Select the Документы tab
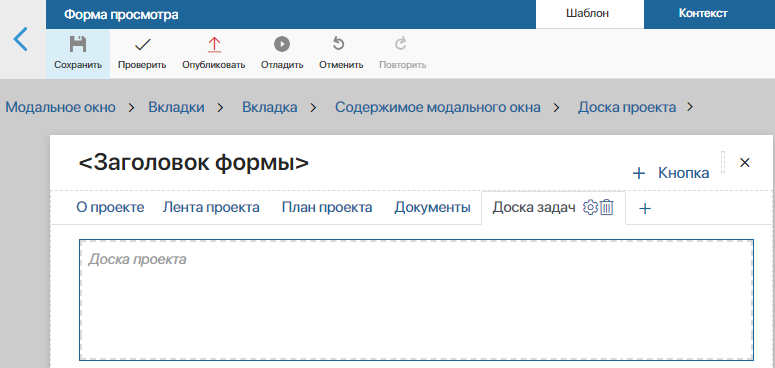Screen dimensions: 775x368 click(x=432, y=207)
